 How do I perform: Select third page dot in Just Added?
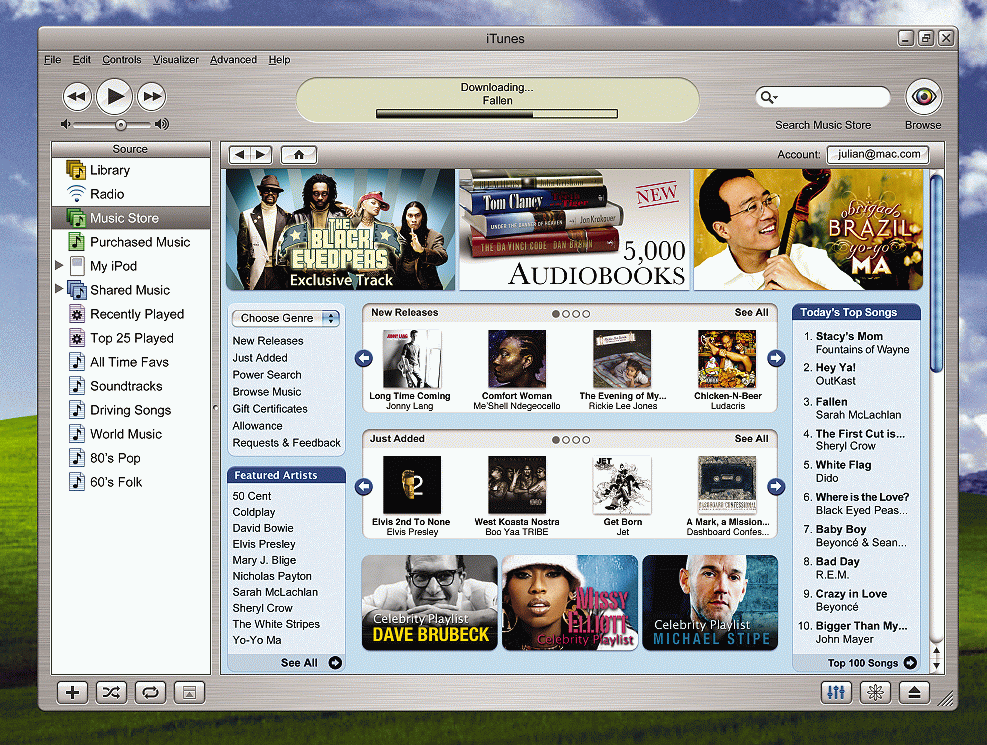(576, 440)
